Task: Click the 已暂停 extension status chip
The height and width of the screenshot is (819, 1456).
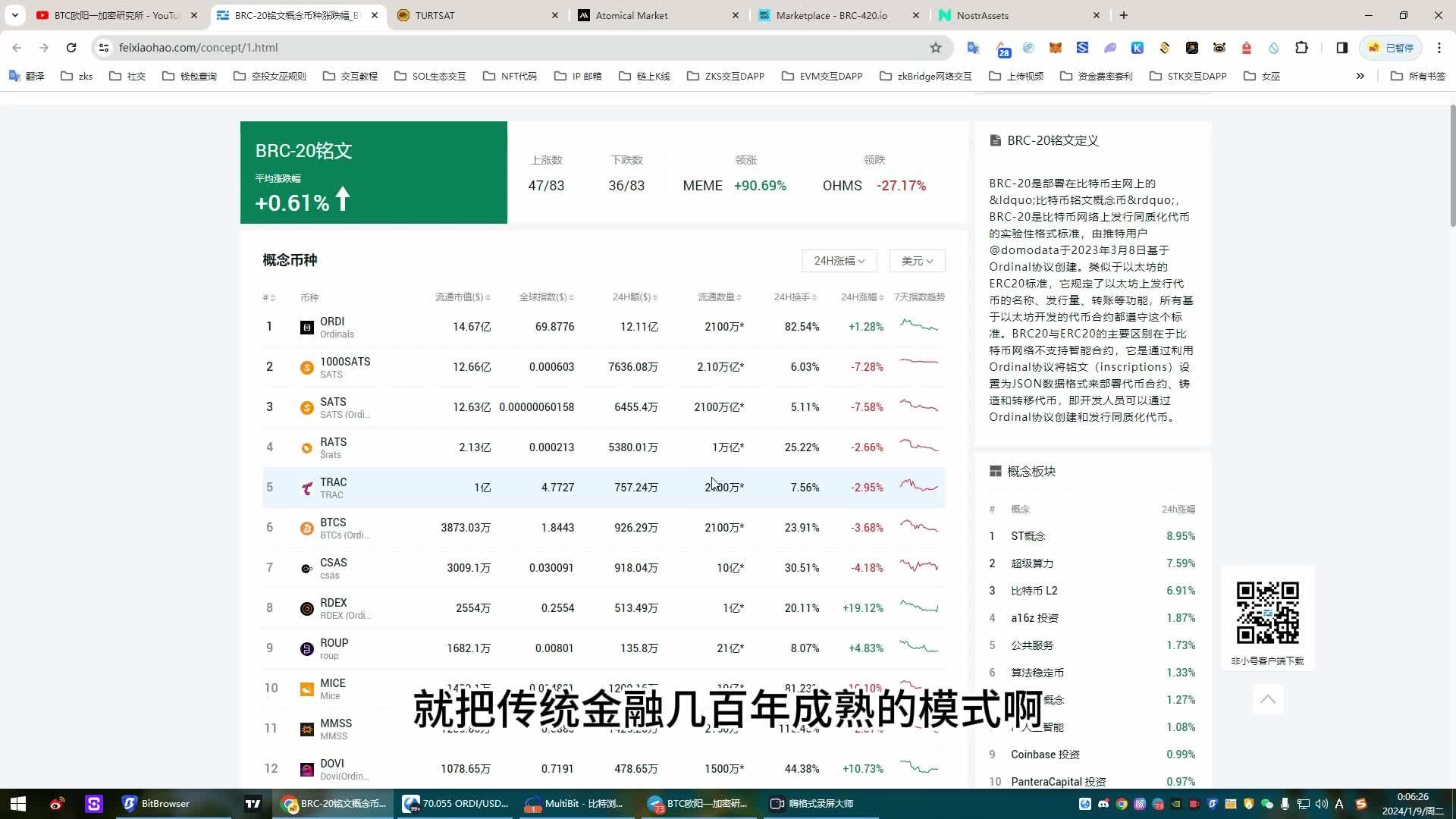Action: 1391,47
